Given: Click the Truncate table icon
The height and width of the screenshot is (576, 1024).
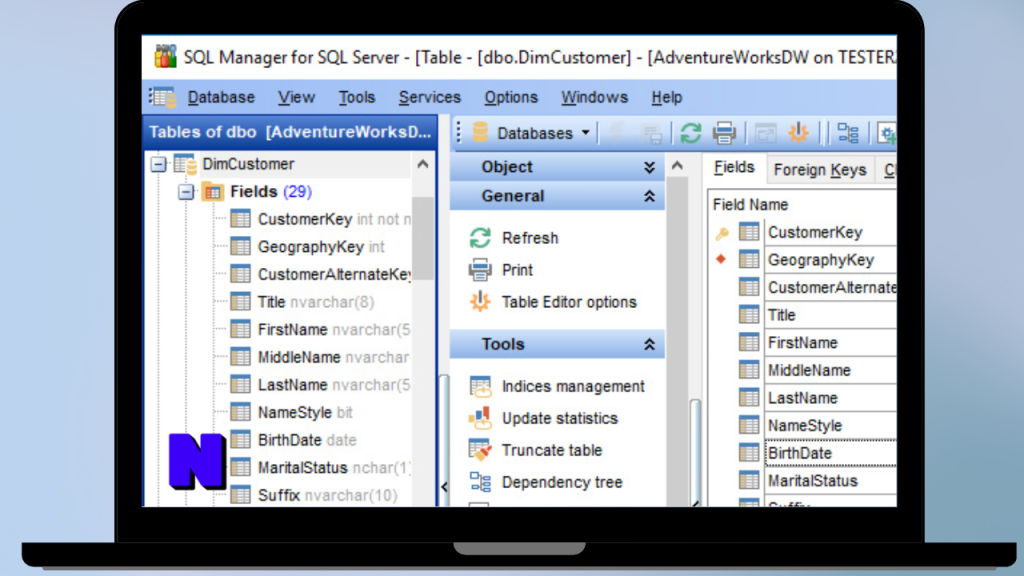Looking at the screenshot, I should (x=480, y=450).
